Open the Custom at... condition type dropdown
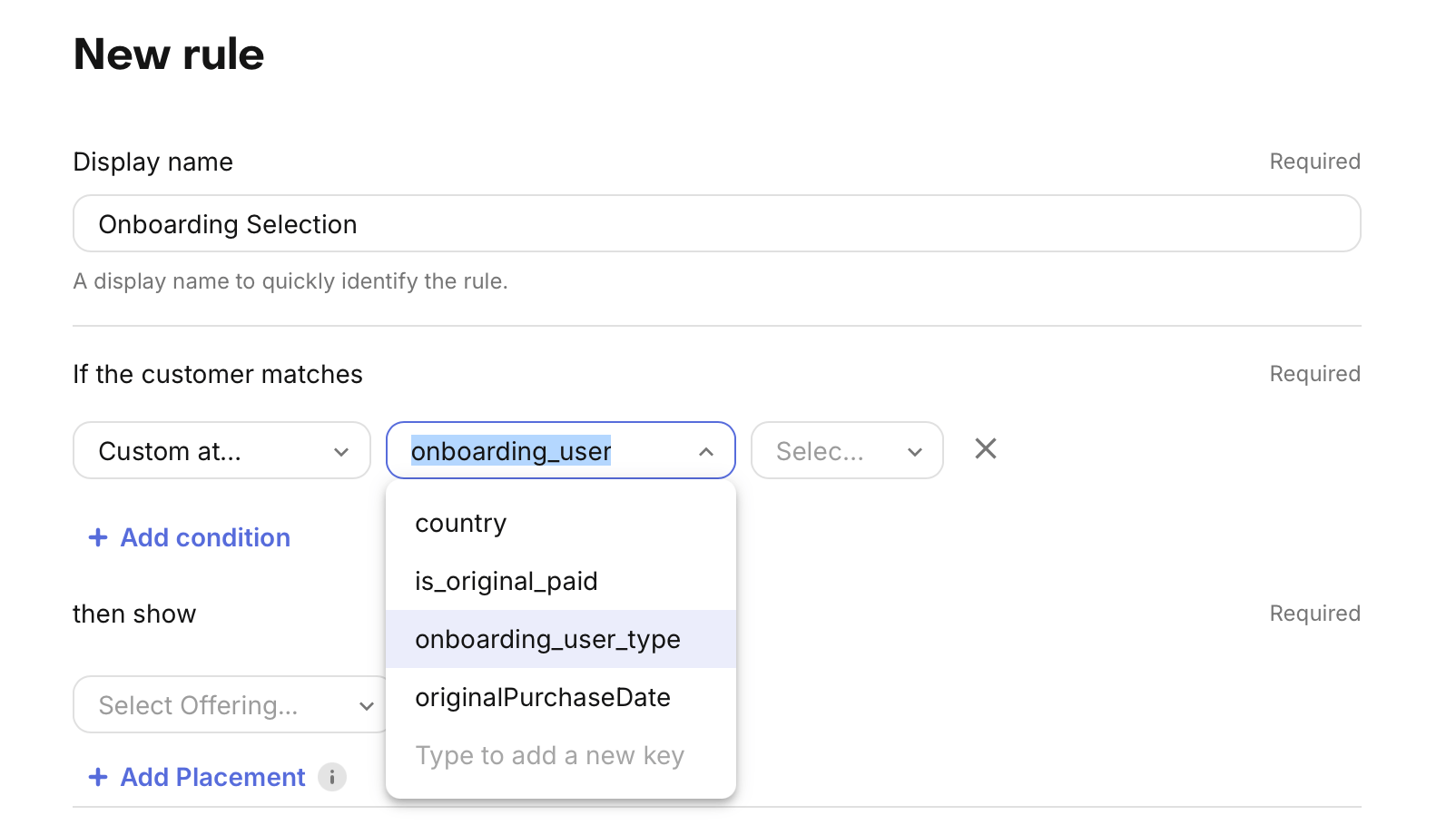 click(x=209, y=451)
